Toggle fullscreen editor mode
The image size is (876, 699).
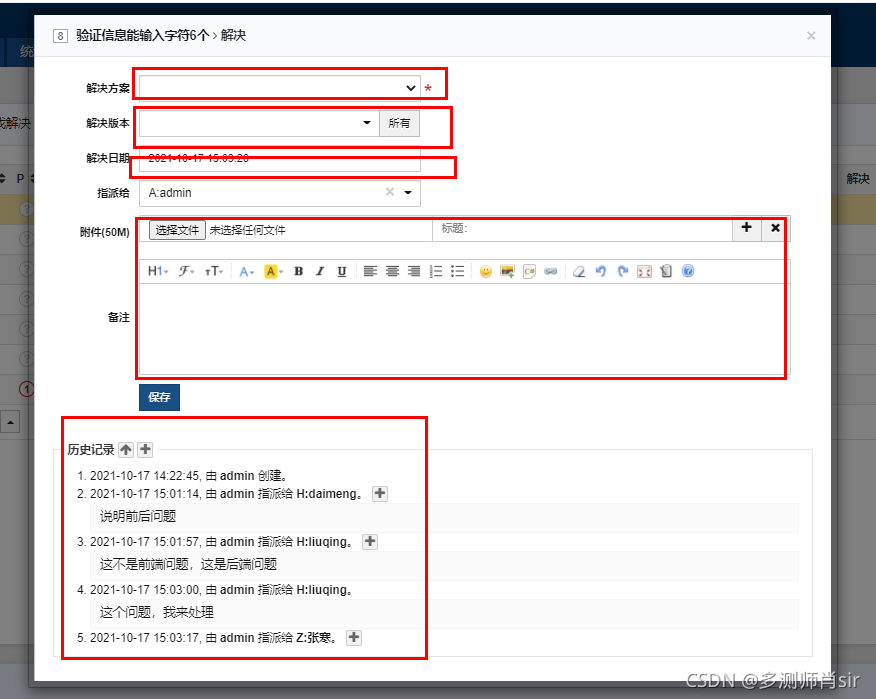[645, 272]
